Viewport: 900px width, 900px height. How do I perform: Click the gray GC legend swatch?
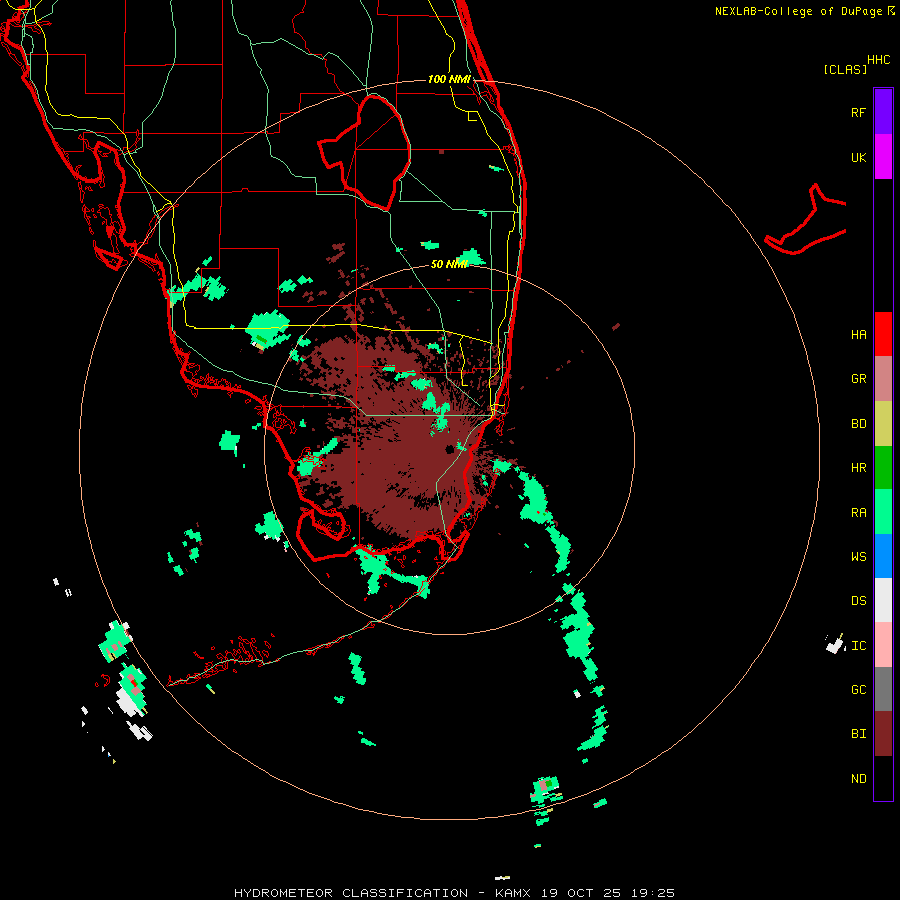(x=883, y=689)
